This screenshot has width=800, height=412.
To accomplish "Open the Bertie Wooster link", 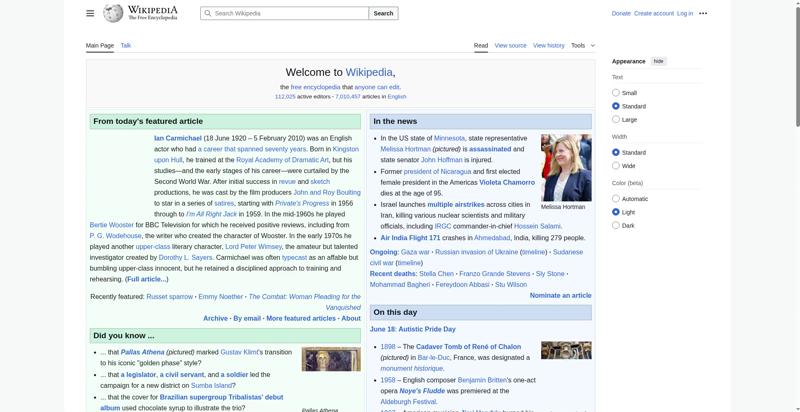I will point(111,225).
